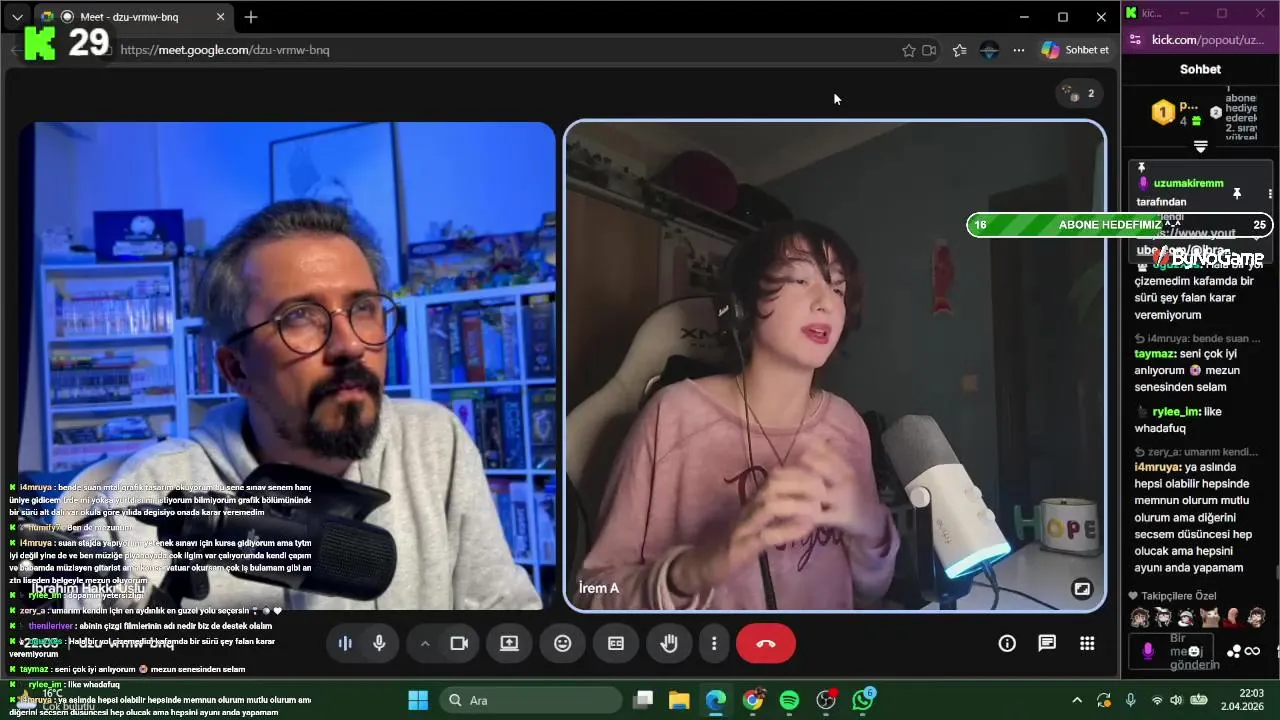1280x720 pixels.
Task: Open the meeting details info icon
Action: (1007, 643)
